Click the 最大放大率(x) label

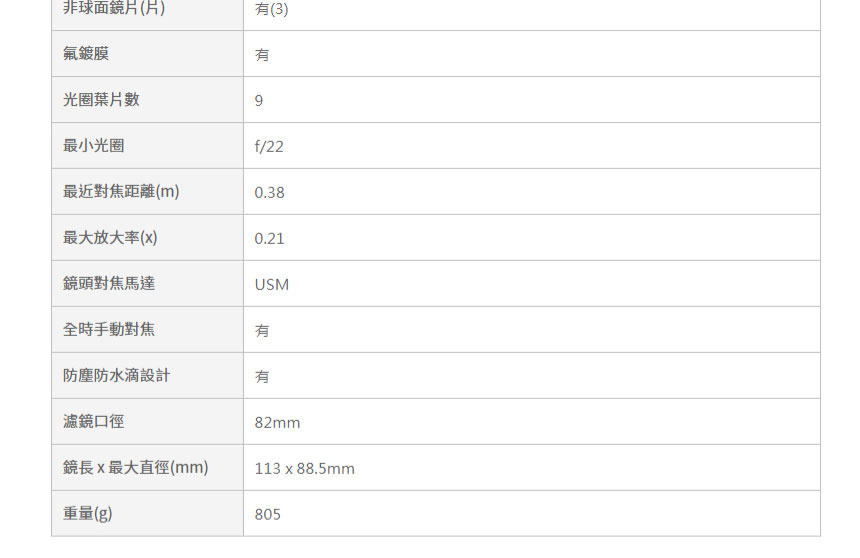click(110, 238)
